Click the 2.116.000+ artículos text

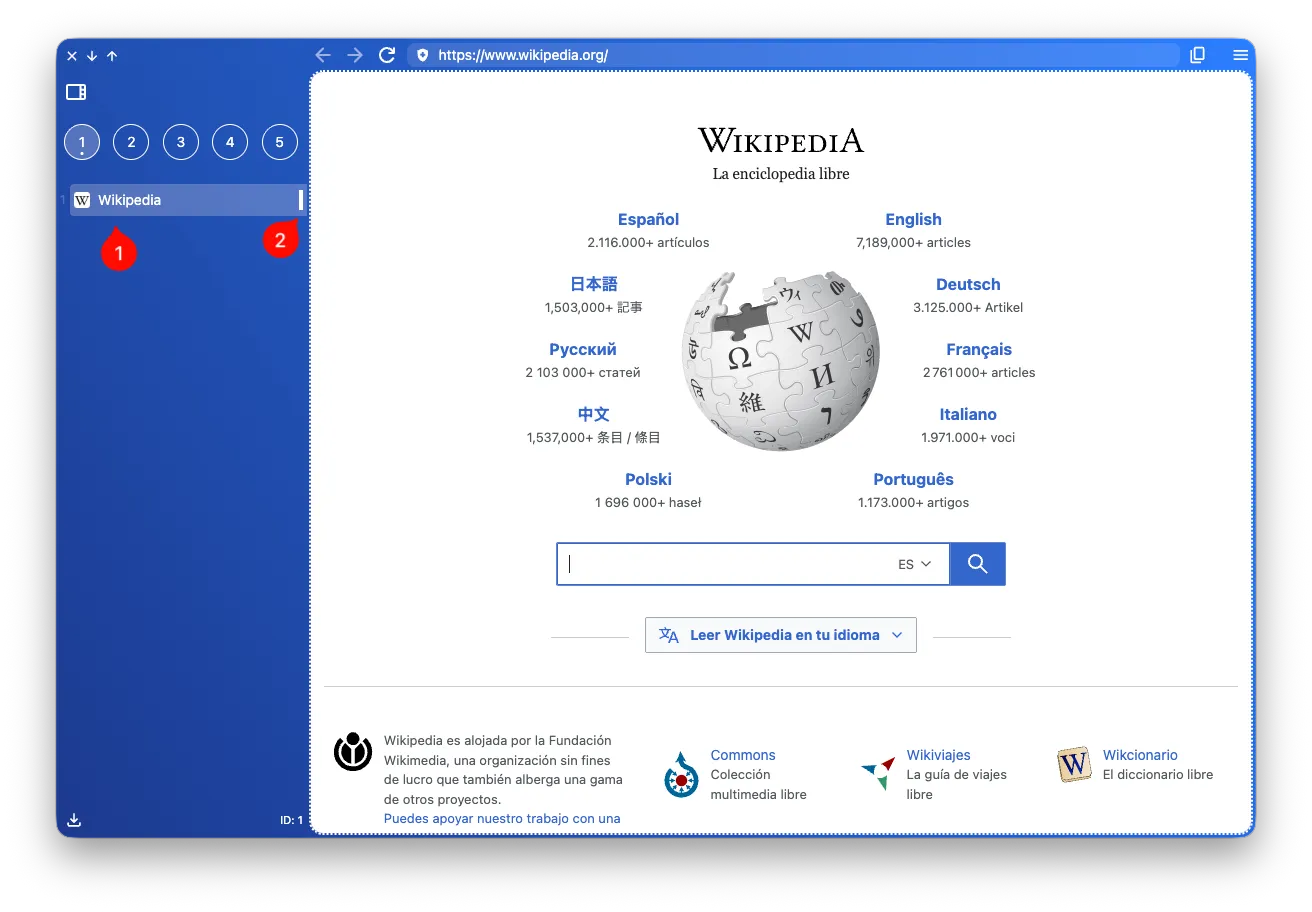pyautogui.click(x=648, y=243)
